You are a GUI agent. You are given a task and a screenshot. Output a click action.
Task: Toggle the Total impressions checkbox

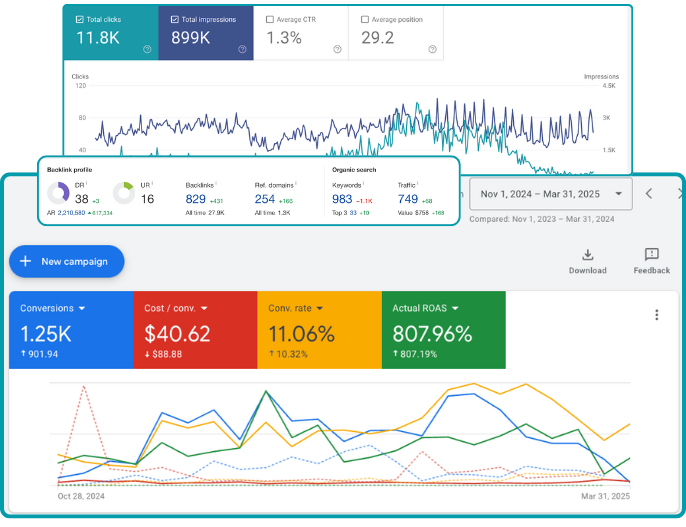(175, 19)
